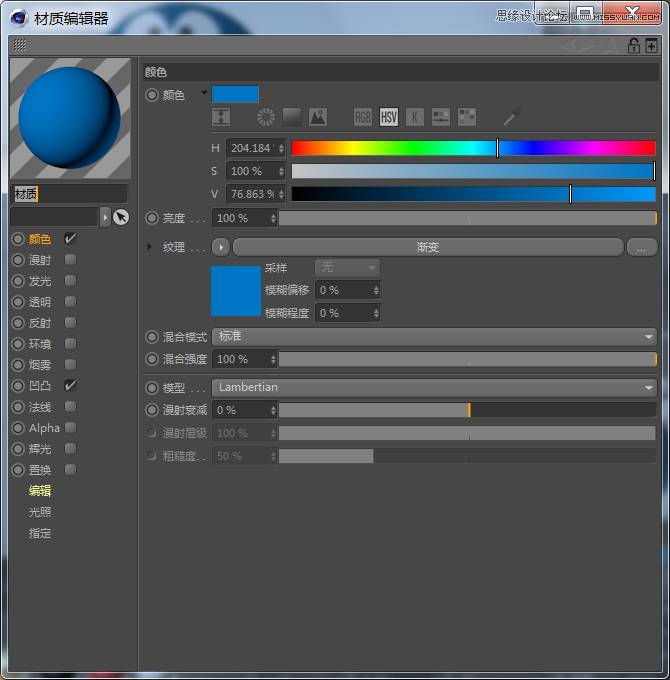
Task: Activate the eyedropper color picker
Action: coord(512,117)
